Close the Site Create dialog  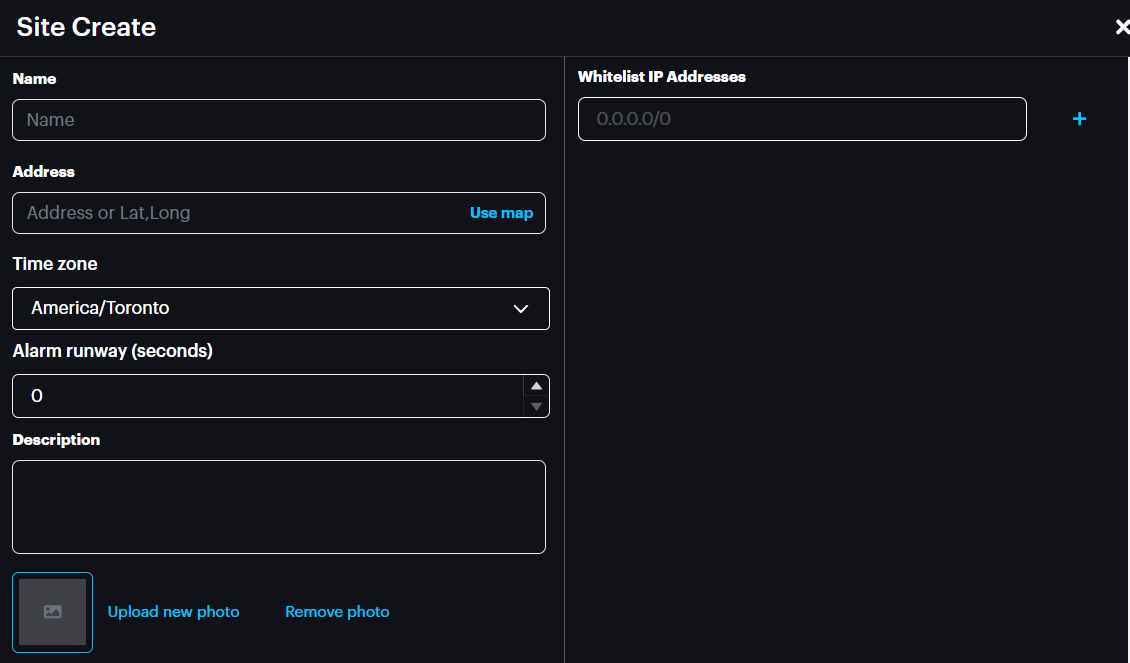1121,27
